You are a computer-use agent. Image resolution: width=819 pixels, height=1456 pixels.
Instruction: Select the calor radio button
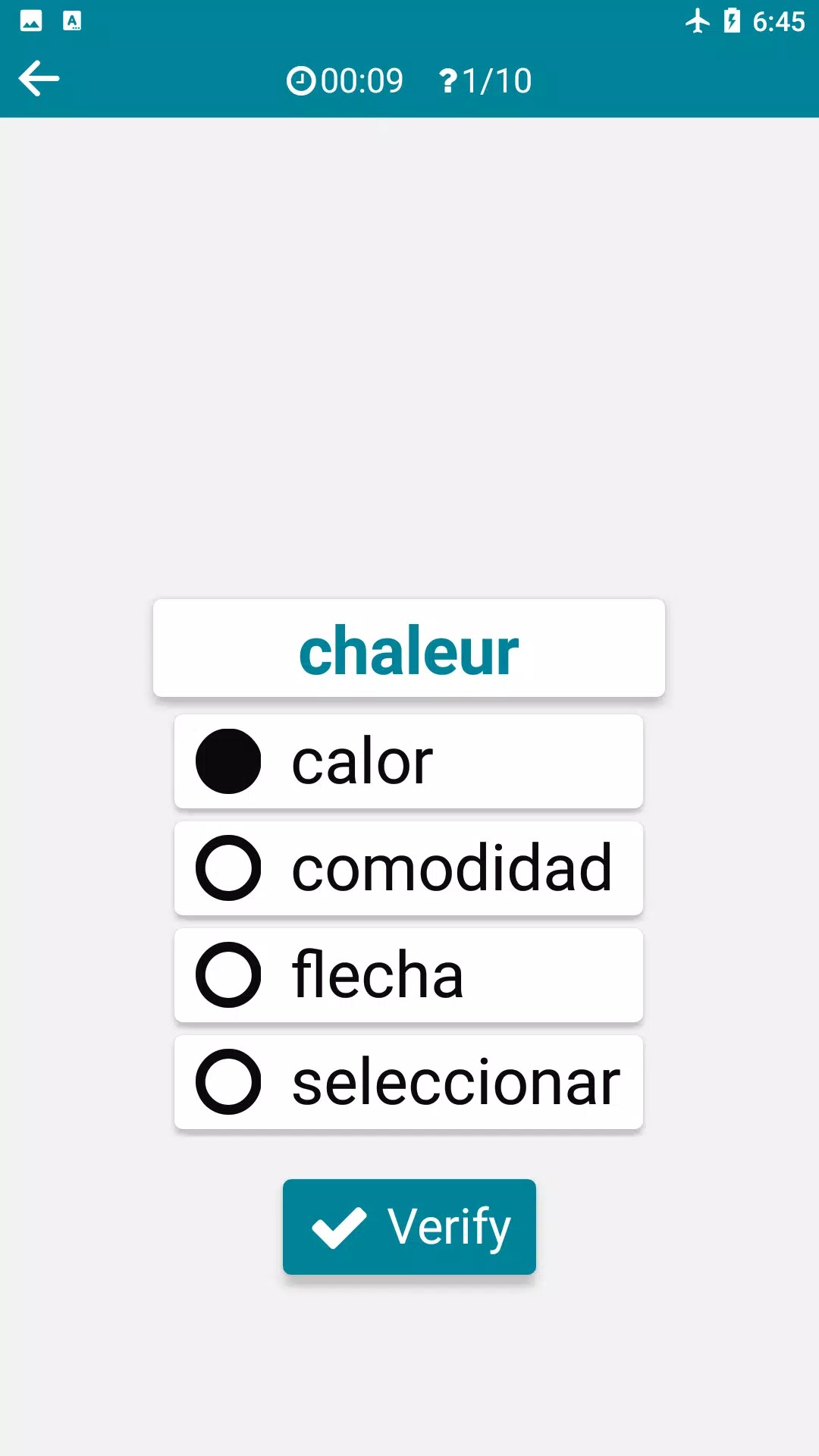click(228, 761)
